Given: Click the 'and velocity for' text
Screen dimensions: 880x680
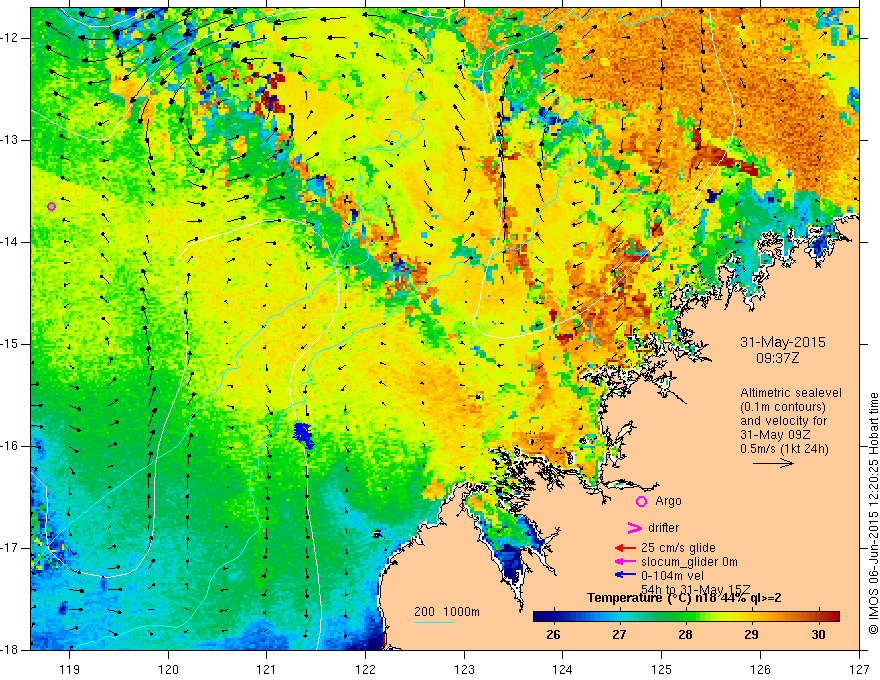Looking at the screenshot, I should pyautogui.click(x=783, y=421).
